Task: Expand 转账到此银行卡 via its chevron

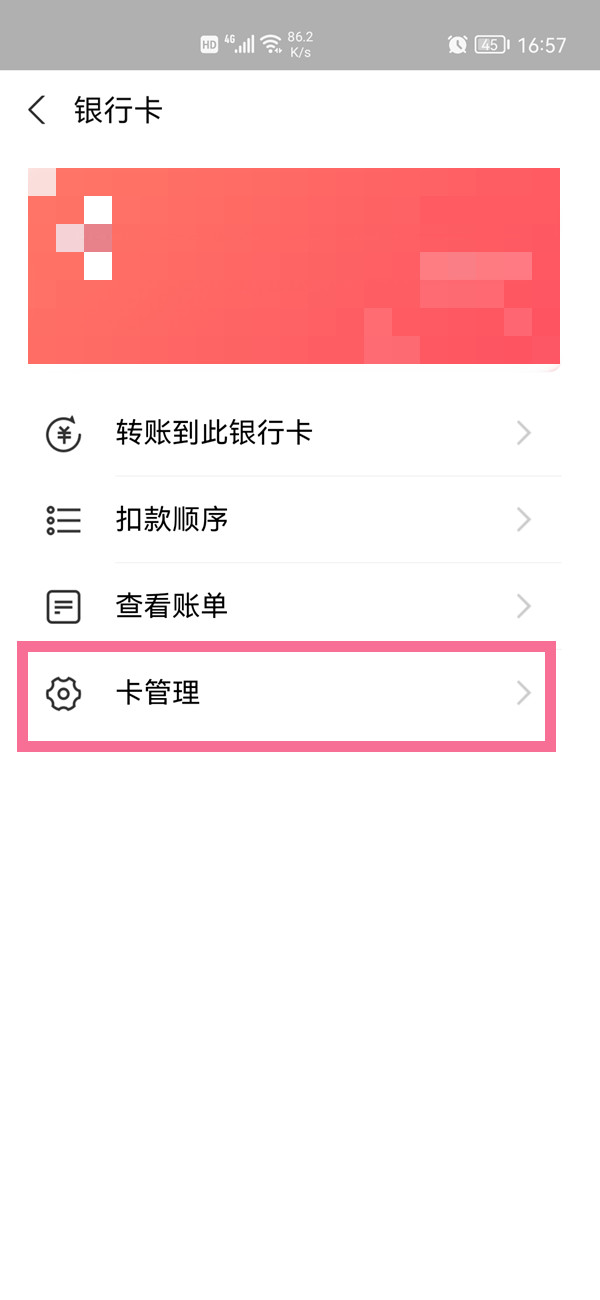Action: click(523, 434)
